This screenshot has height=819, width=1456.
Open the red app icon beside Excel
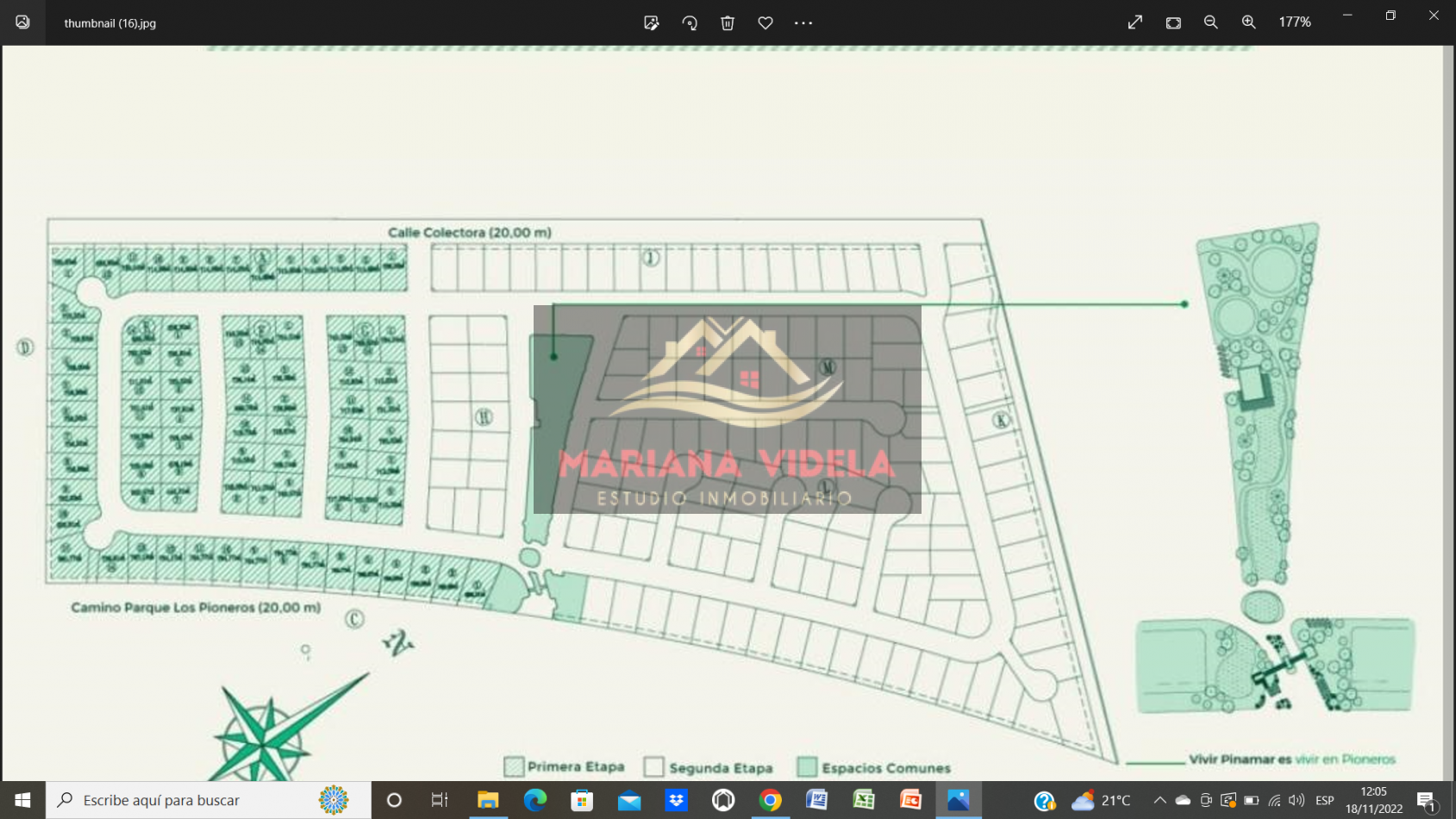[910, 800]
